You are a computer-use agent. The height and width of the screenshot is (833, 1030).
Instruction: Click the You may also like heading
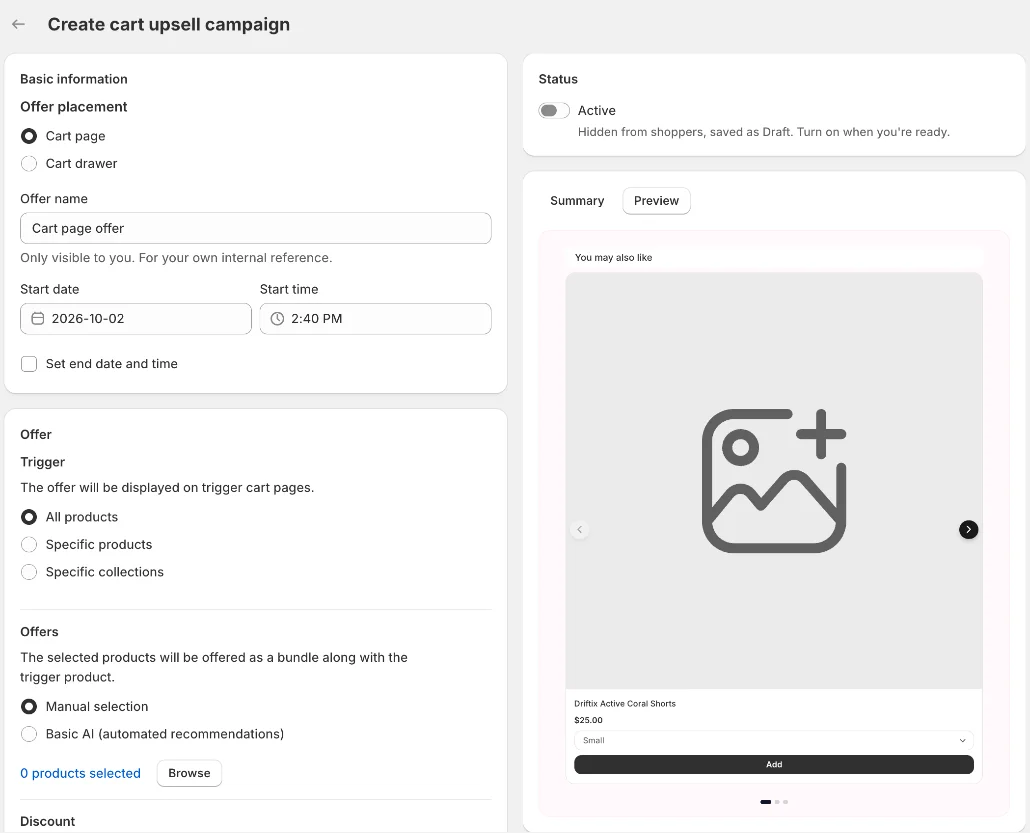click(614, 258)
